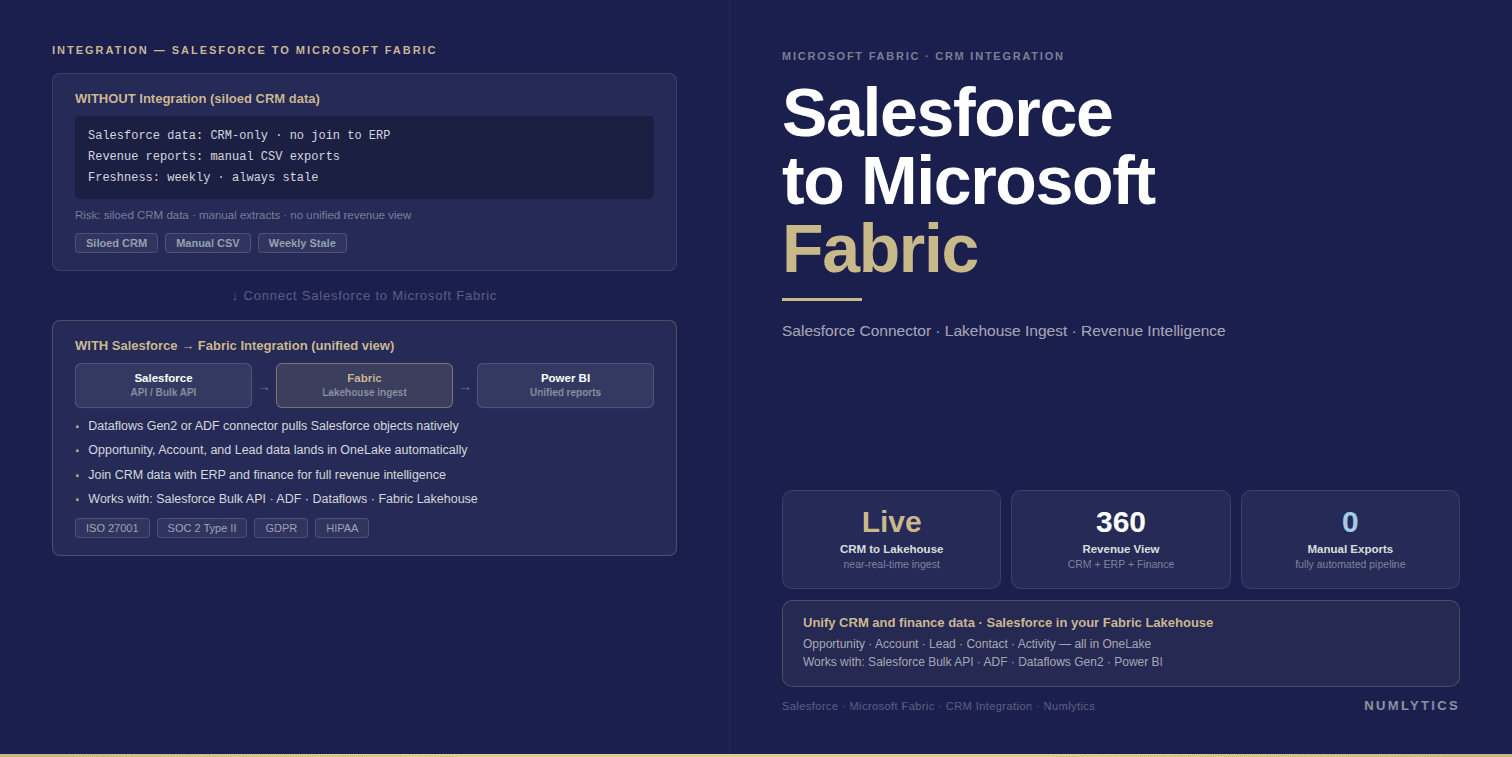Screen dimensions: 1512x757
Task: Click the arrow between Salesforce and Fabric boxes
Action: click(264, 388)
